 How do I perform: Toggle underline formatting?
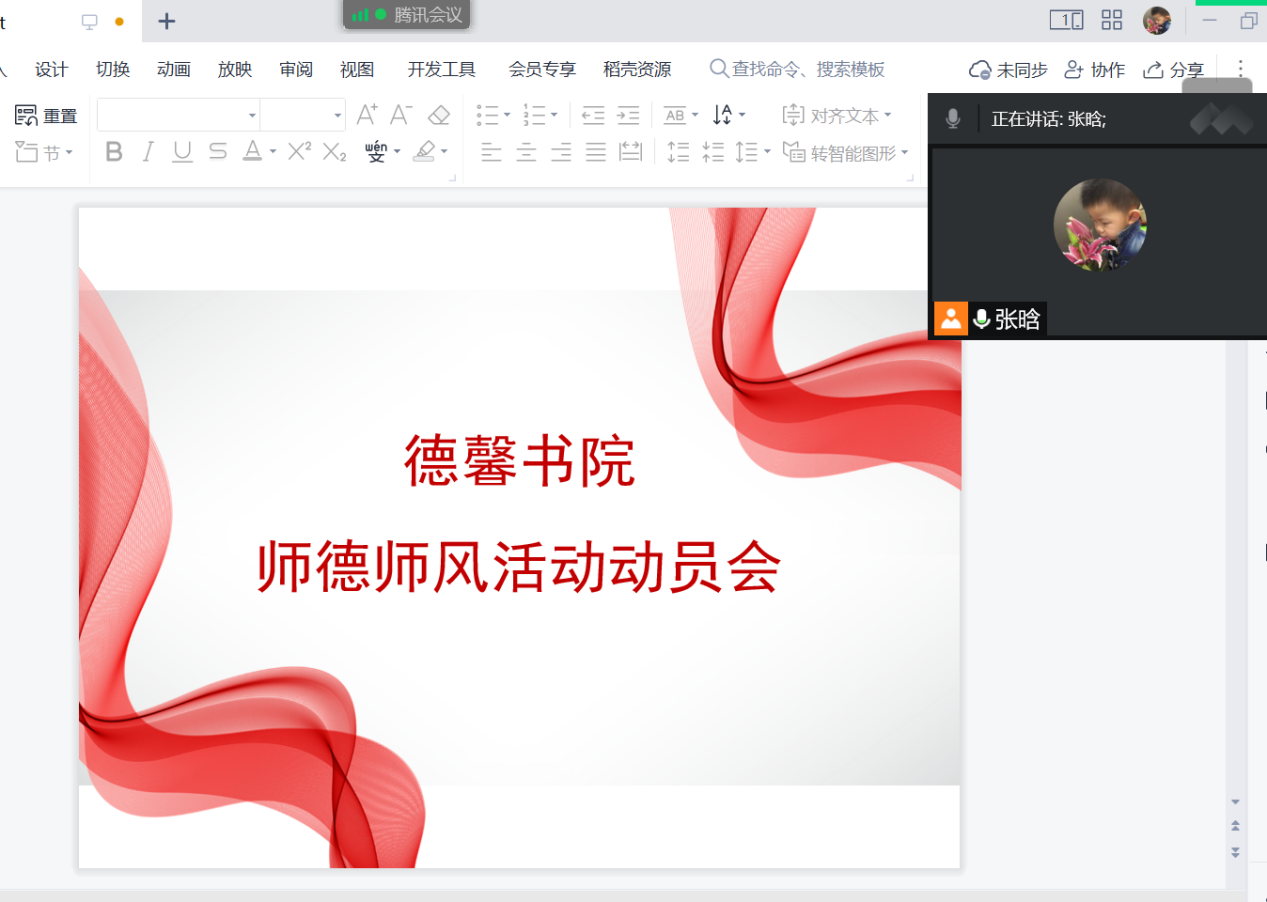pyautogui.click(x=182, y=152)
